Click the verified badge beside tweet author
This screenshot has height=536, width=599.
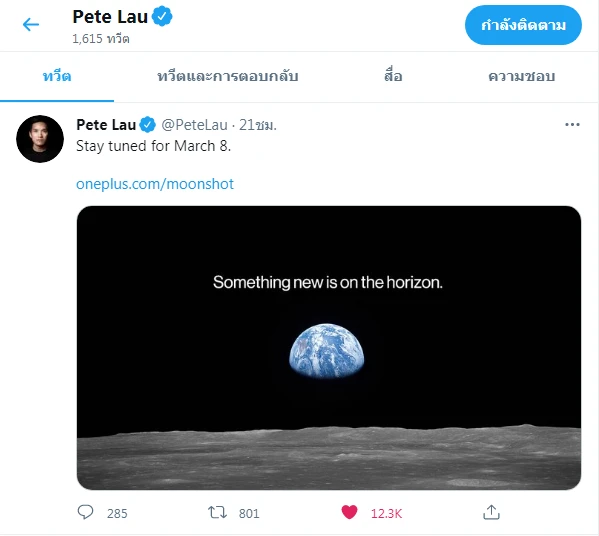[x=147, y=125]
